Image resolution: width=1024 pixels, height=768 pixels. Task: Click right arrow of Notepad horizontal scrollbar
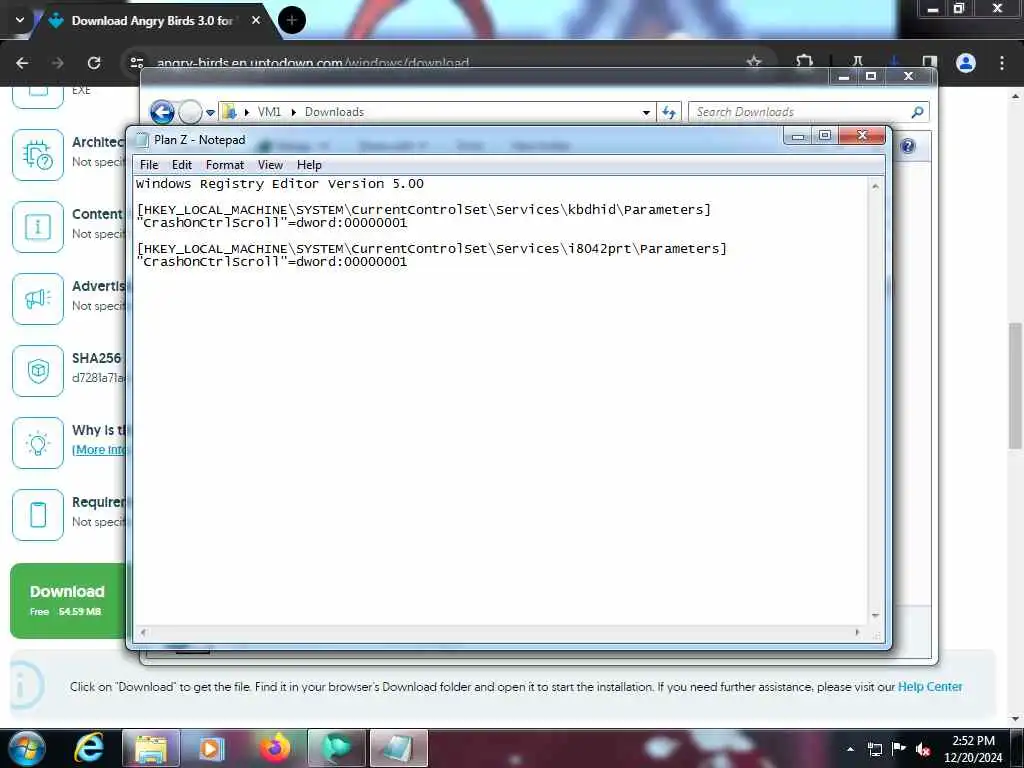[857, 632]
